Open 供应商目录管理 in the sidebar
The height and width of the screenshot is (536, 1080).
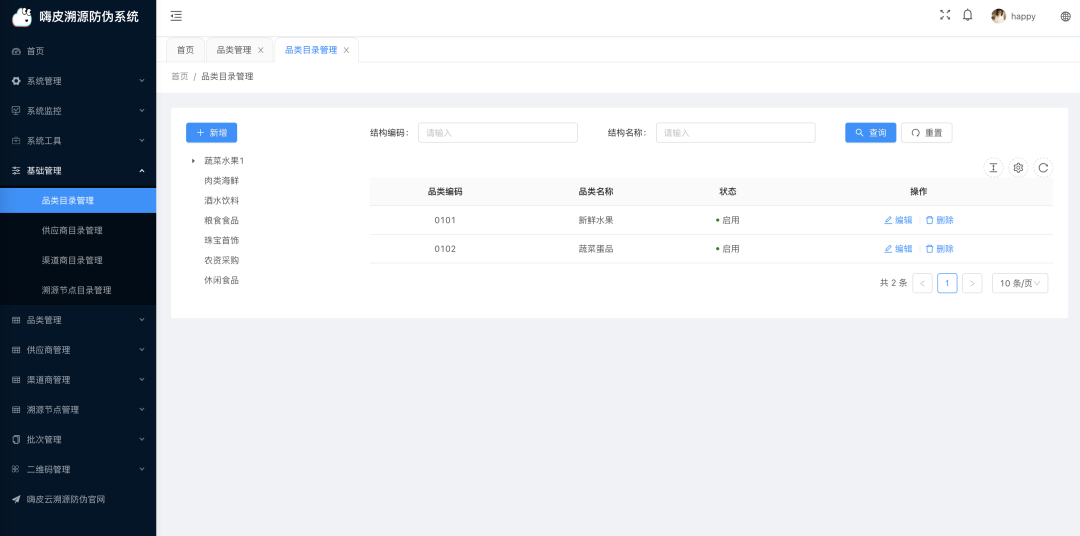tap(72, 231)
